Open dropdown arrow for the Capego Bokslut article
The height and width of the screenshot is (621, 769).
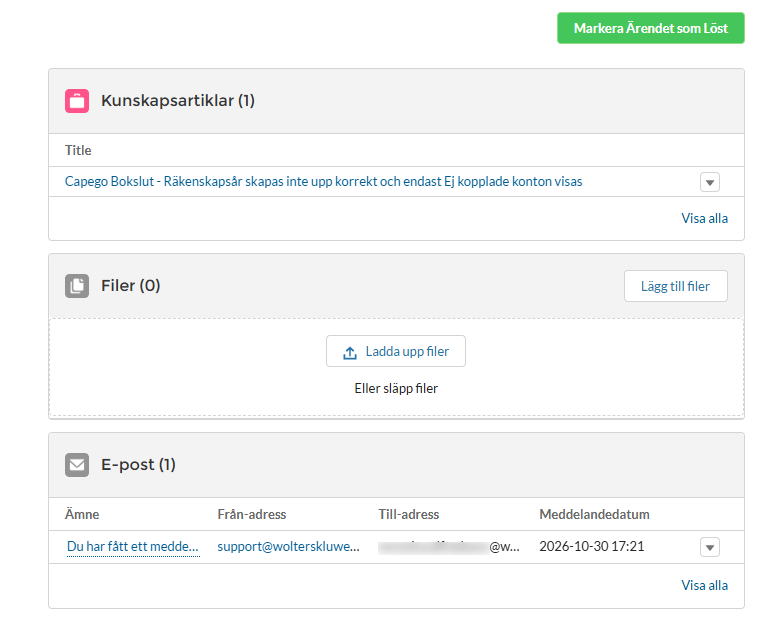[710, 182]
